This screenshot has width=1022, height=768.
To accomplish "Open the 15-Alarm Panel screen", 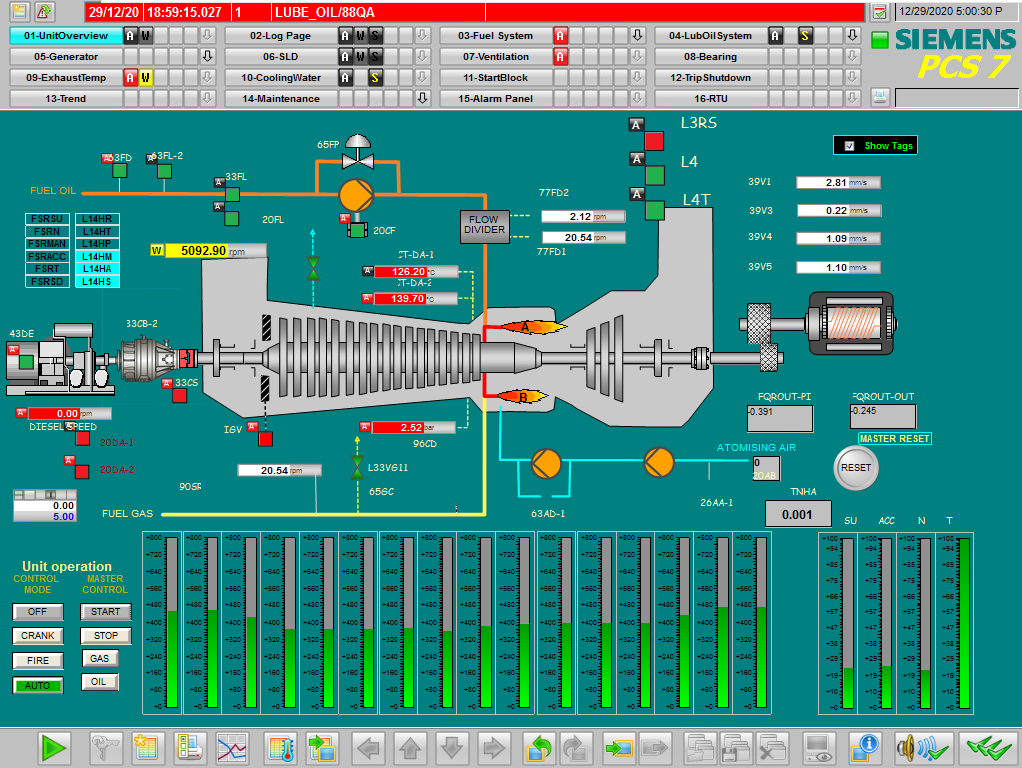I will (495, 99).
